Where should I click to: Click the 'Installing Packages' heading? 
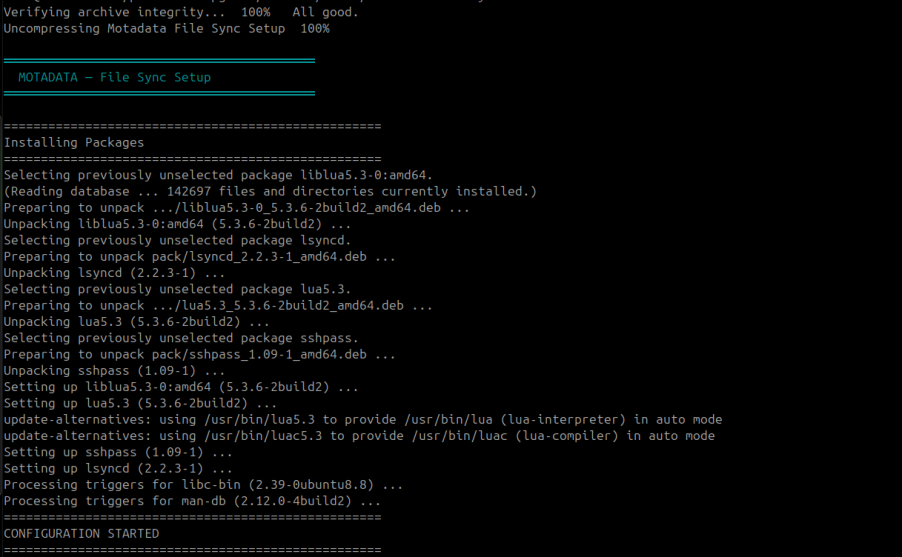point(74,142)
